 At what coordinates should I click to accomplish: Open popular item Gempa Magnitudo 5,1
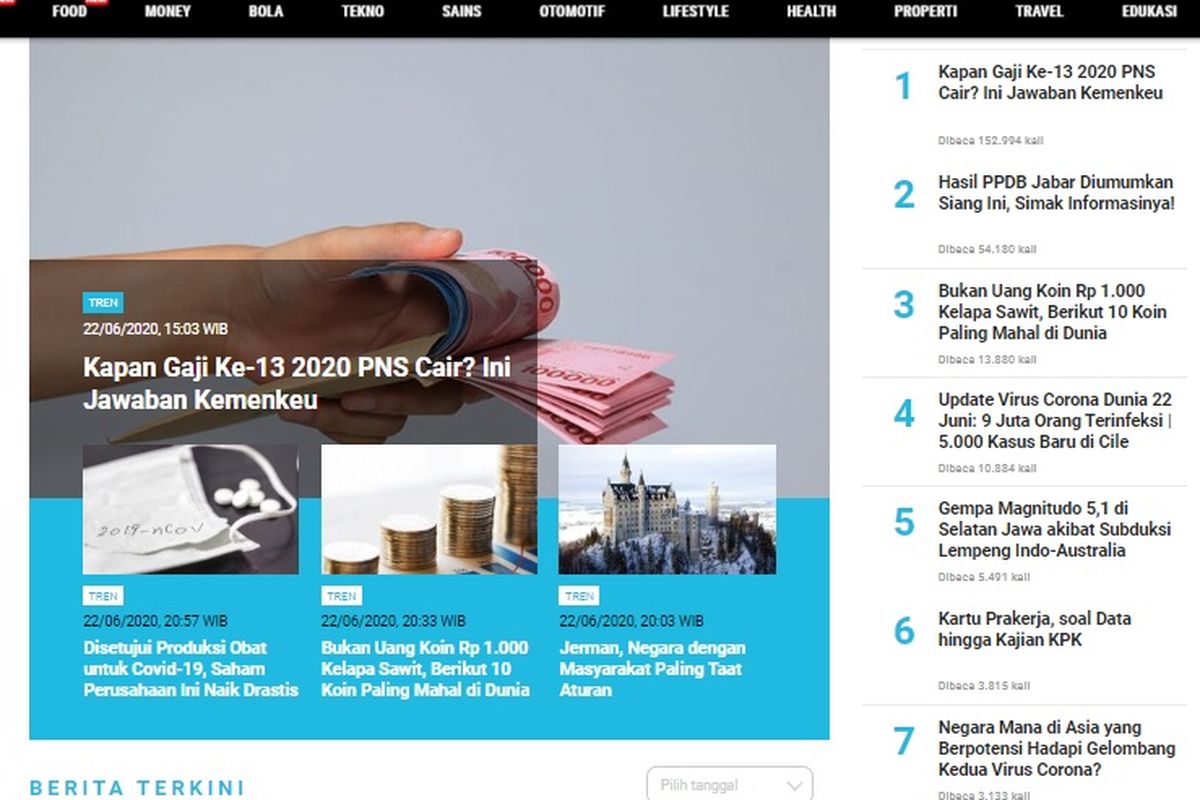[x=1054, y=529]
